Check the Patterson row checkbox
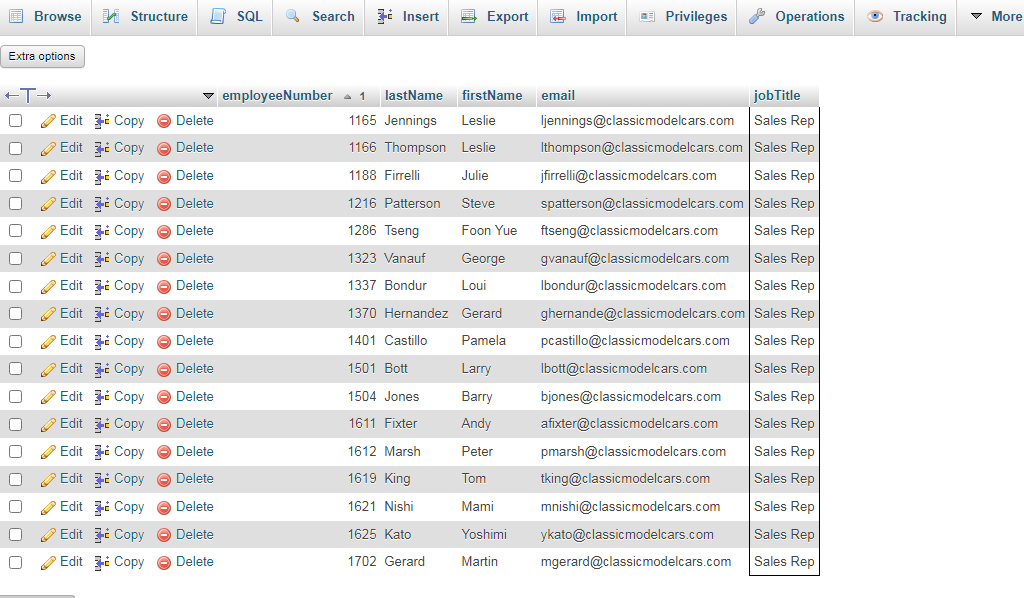Viewport: 1024px width, 598px height. pyautogui.click(x=16, y=204)
